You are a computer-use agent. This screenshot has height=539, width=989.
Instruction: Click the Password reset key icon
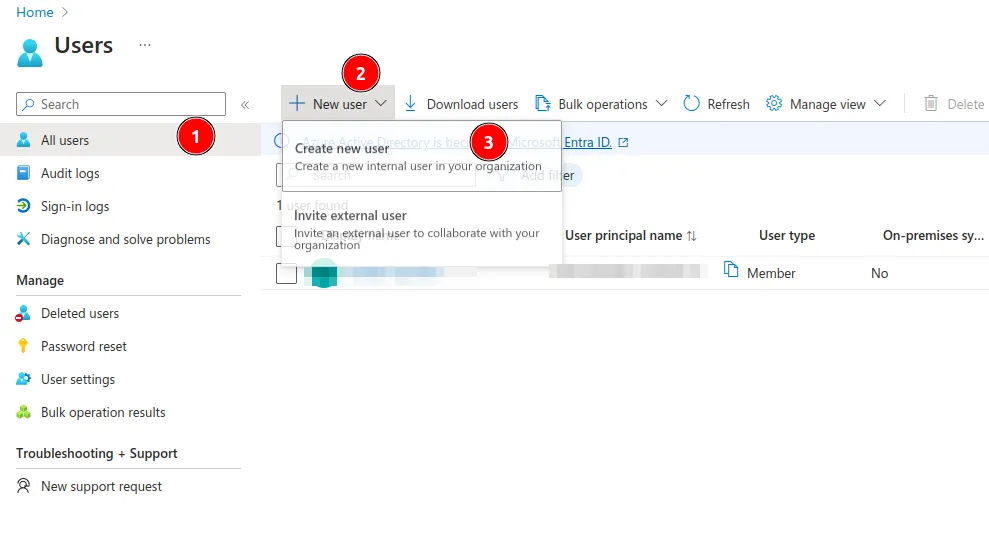[x=24, y=346]
